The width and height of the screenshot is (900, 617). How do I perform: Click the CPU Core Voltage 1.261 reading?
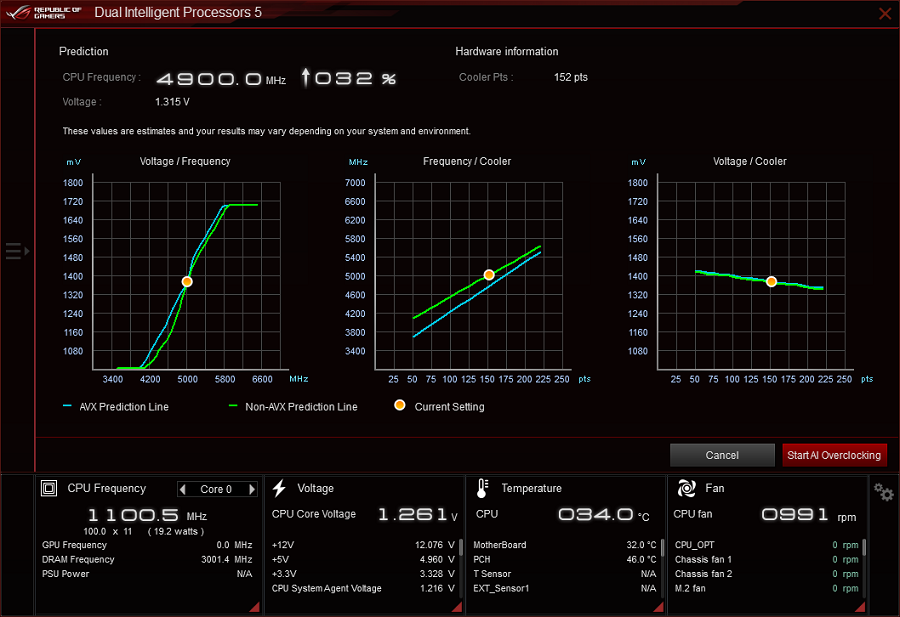point(418,514)
